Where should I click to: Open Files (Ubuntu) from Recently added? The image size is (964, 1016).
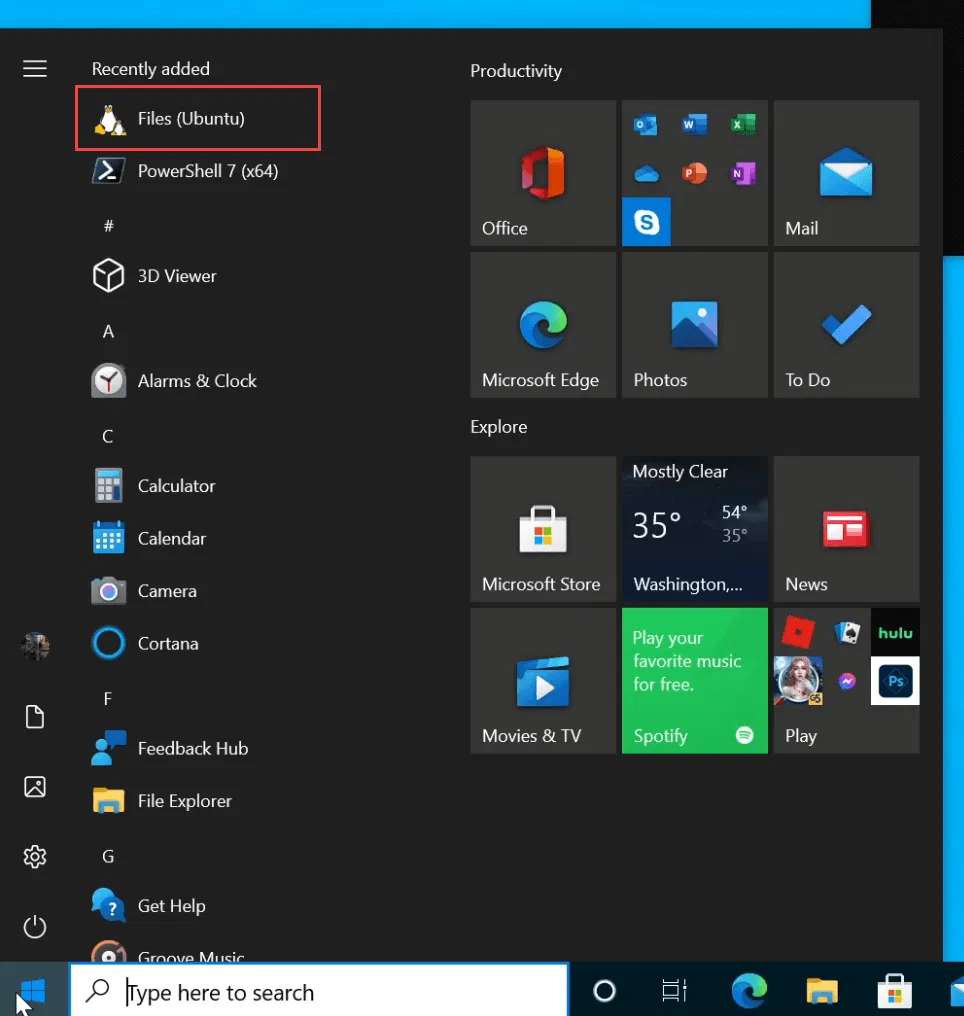point(198,119)
